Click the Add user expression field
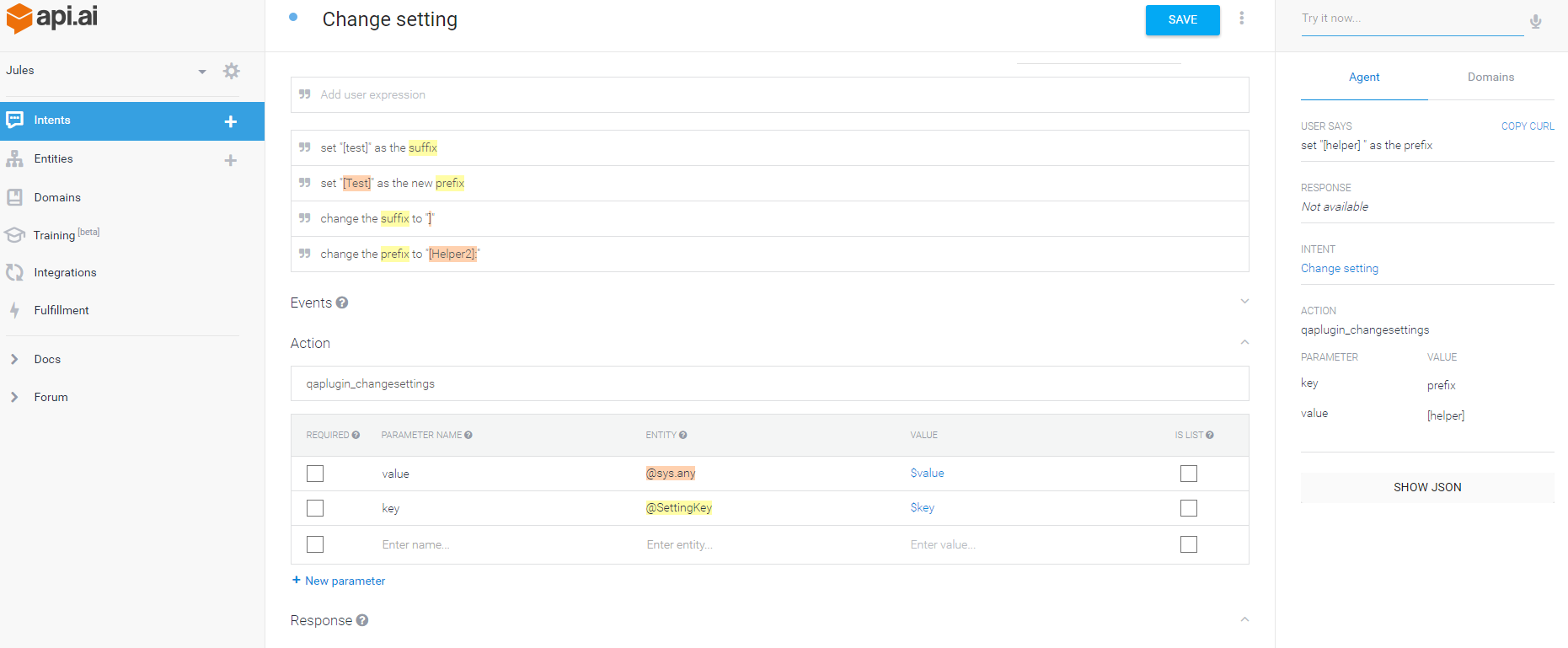 coord(769,94)
